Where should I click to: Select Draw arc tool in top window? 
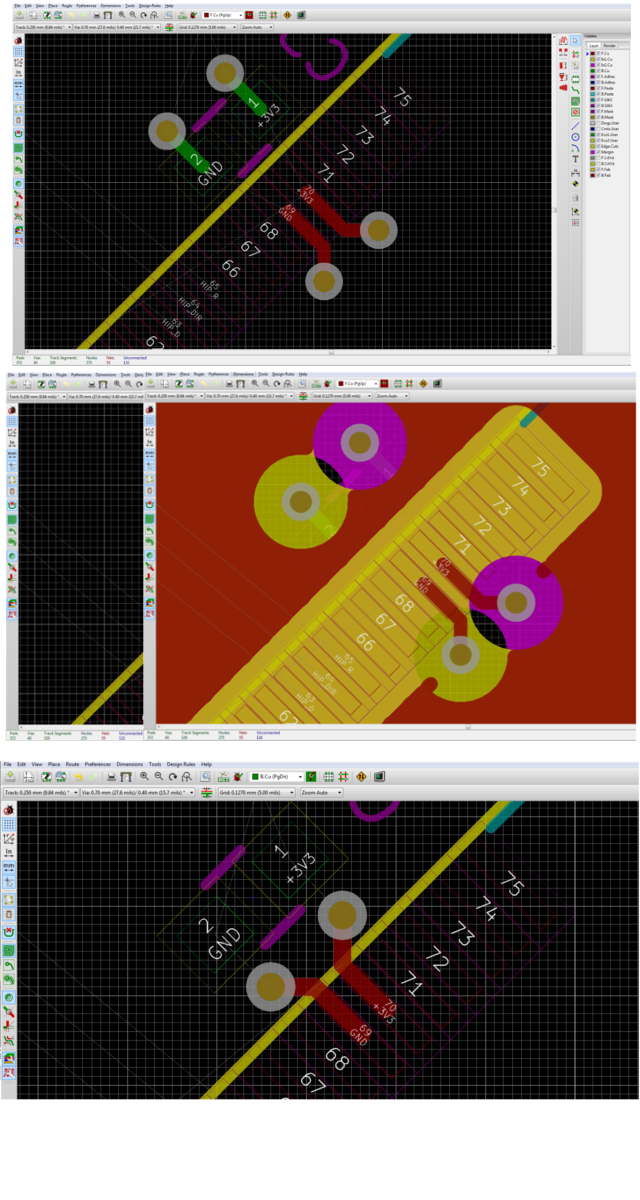coord(575,148)
